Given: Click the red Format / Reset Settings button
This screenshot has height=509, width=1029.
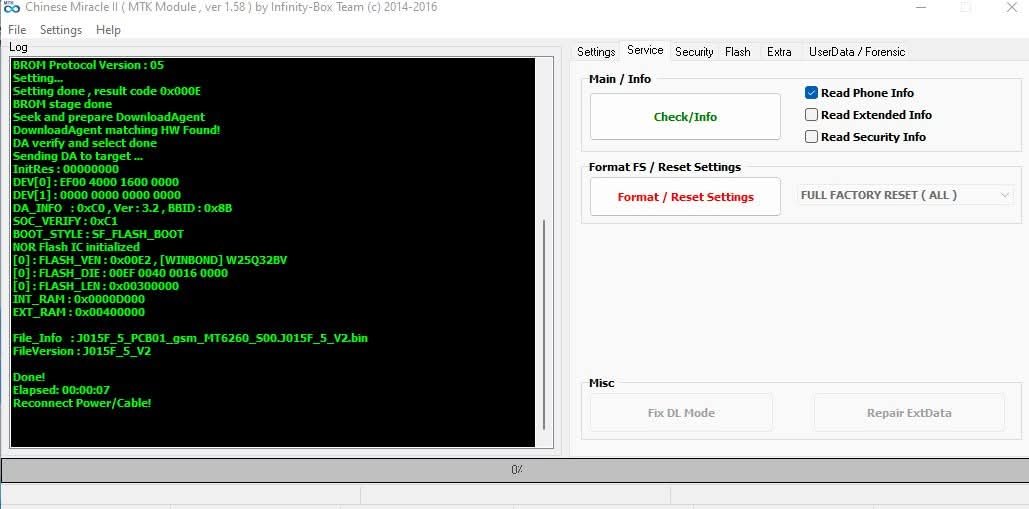Looking at the screenshot, I should point(685,197).
